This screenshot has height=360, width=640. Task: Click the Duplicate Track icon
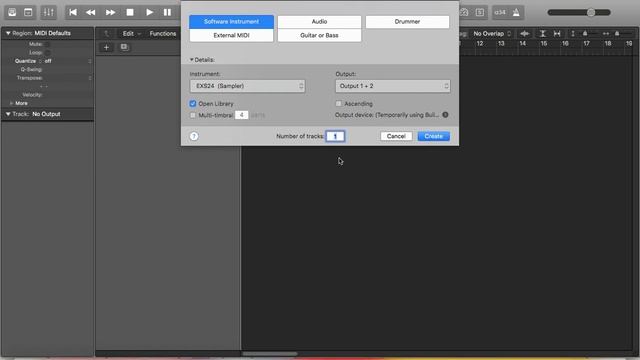tap(124, 47)
